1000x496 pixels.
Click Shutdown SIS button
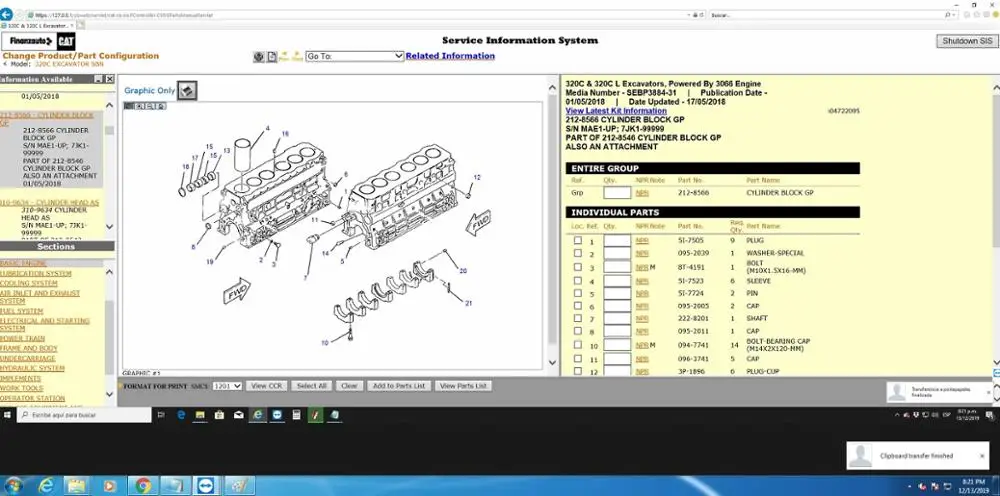(x=967, y=41)
